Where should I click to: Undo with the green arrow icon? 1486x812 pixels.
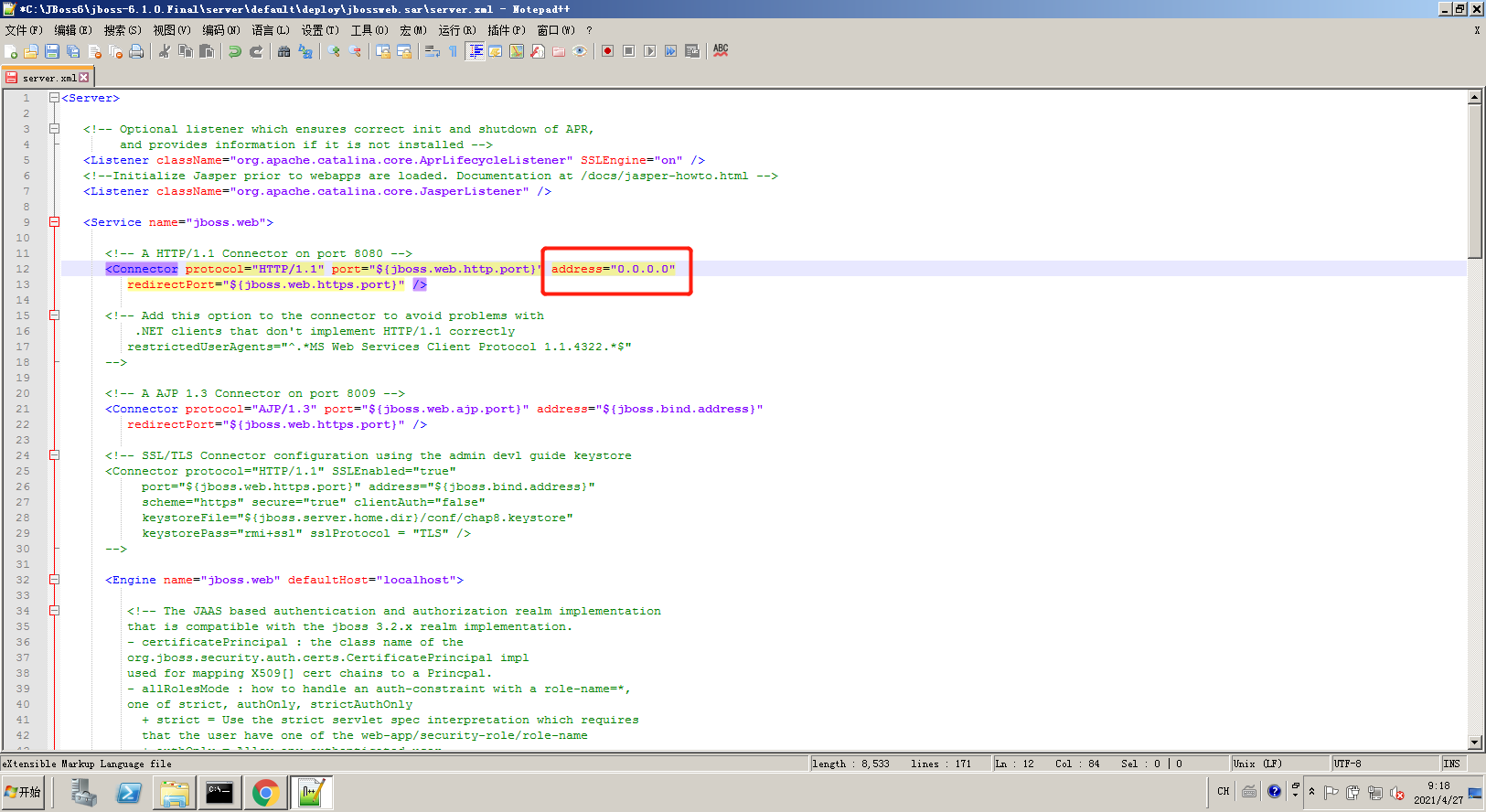click(235, 51)
